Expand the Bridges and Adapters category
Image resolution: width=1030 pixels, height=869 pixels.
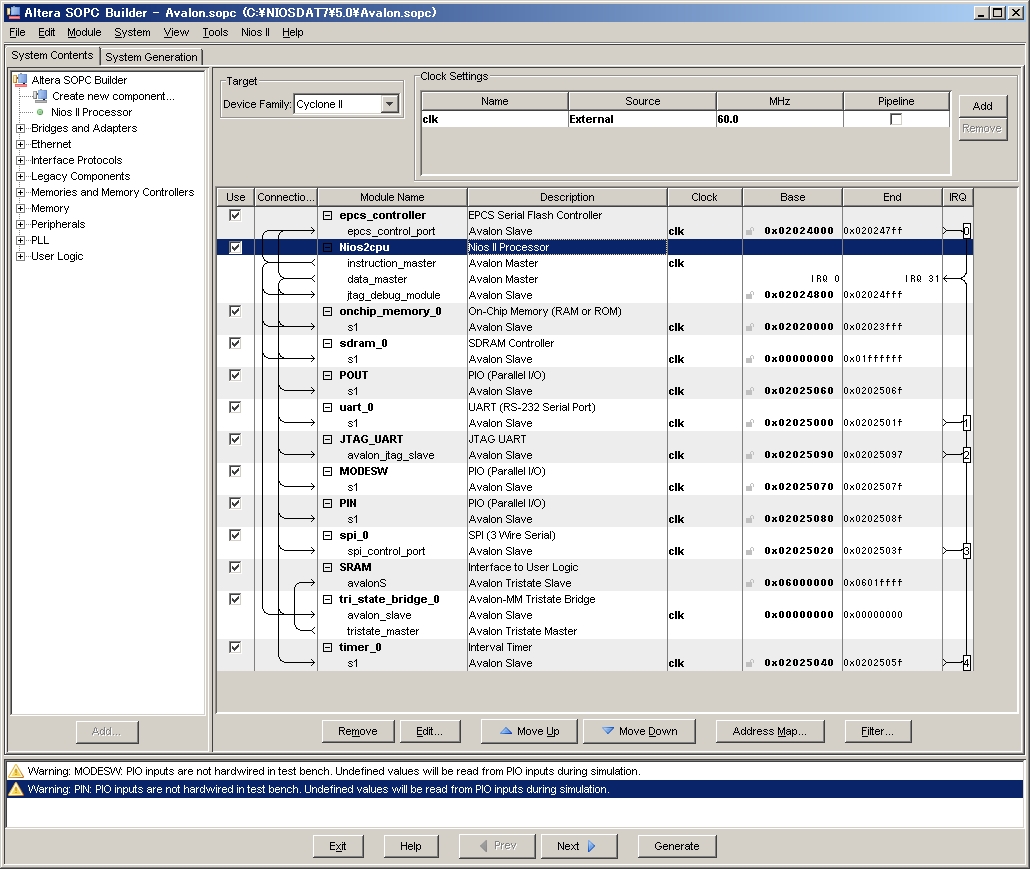point(21,128)
